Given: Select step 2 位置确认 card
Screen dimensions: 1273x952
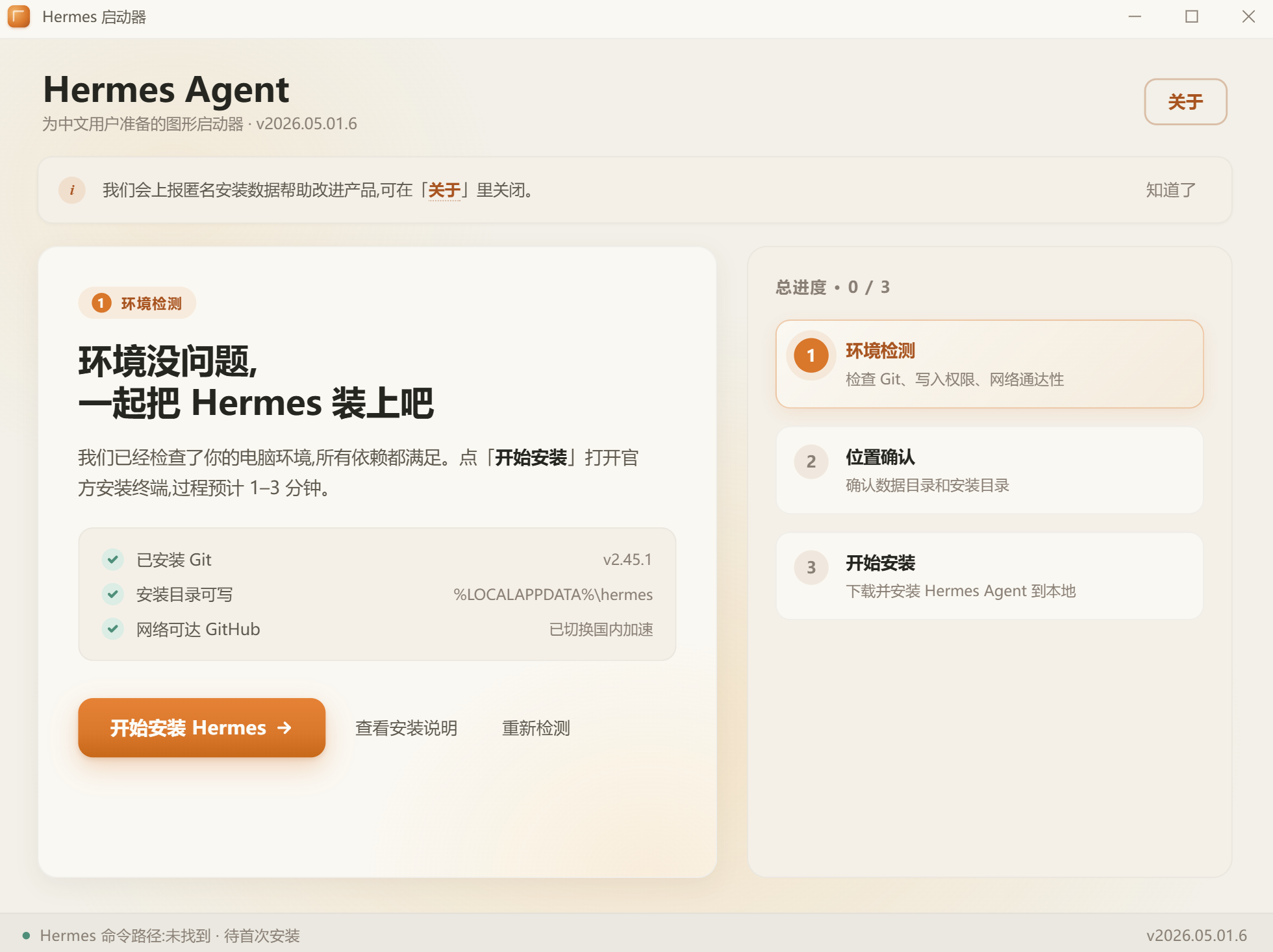Looking at the screenshot, I should pyautogui.click(x=990, y=470).
